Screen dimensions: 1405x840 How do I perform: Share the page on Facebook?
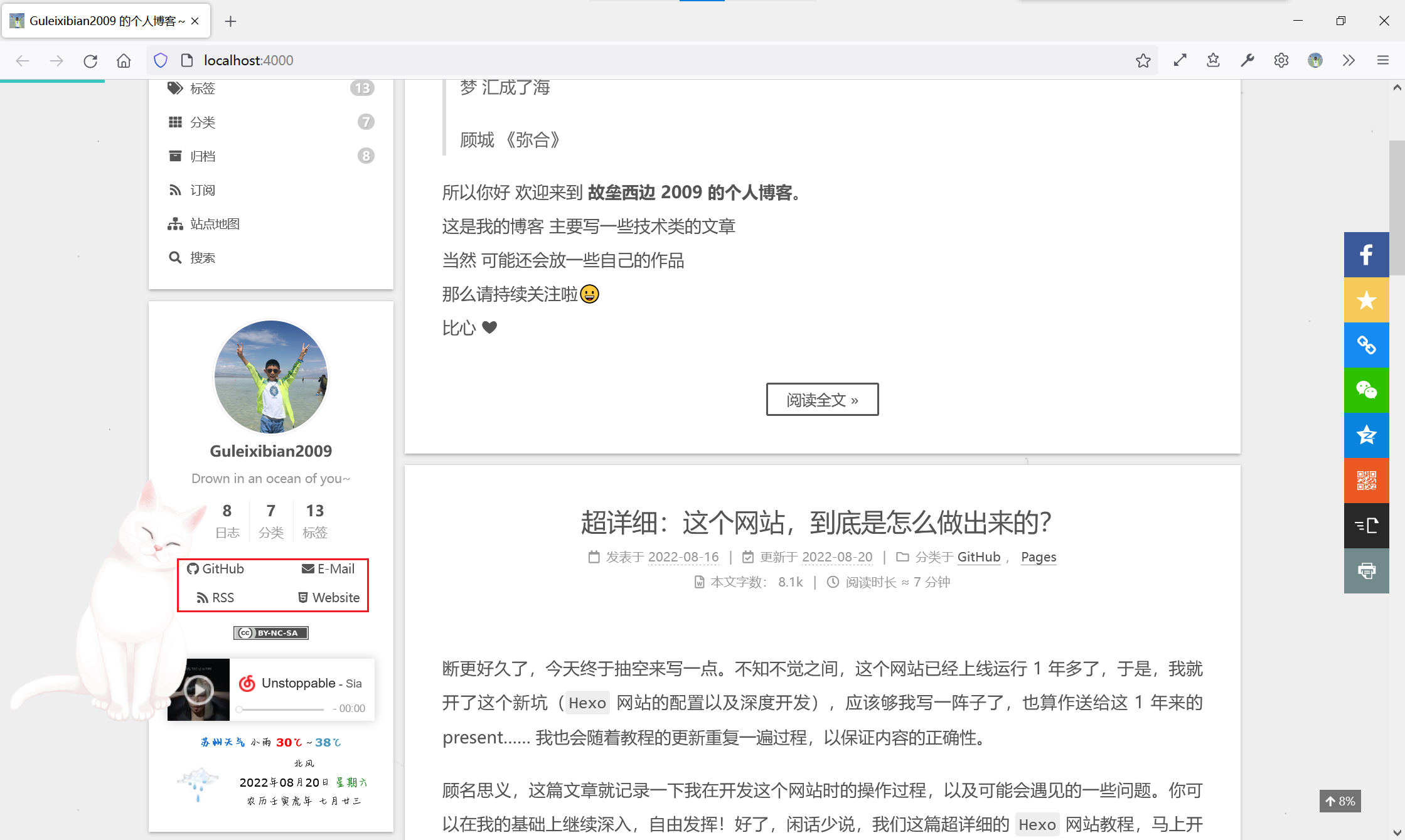(x=1366, y=255)
